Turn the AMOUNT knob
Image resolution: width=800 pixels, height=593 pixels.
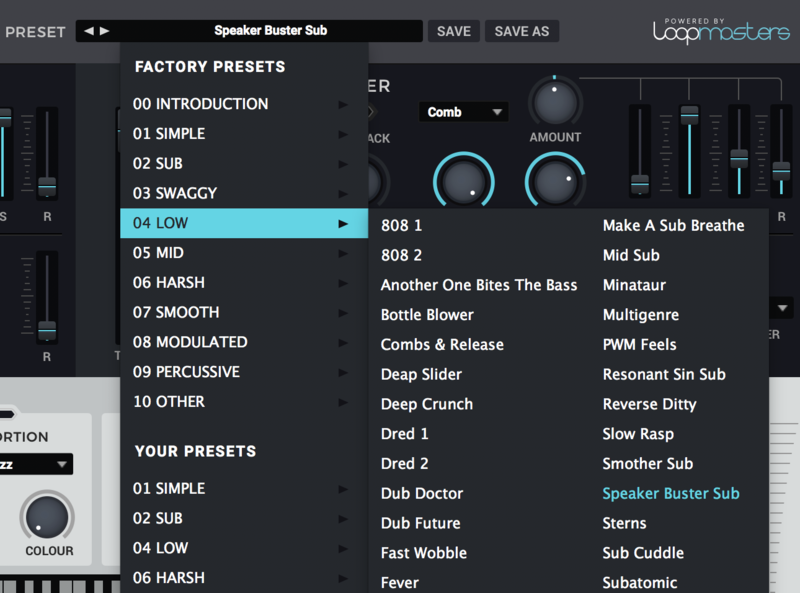[555, 100]
